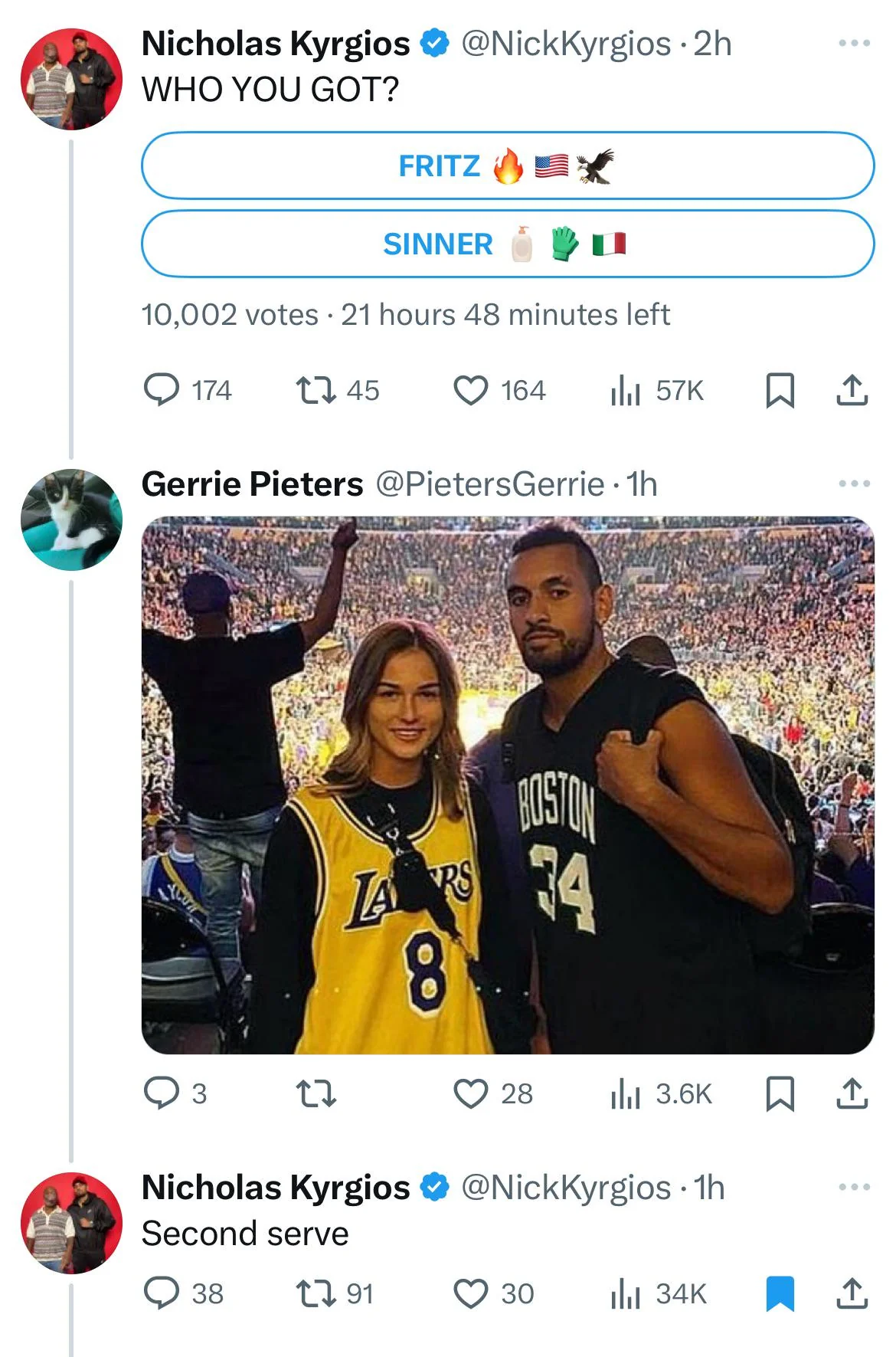The image size is (896, 1357).
Task: Retweet the WHO YOU GOT poll tweet
Action: coord(338,390)
